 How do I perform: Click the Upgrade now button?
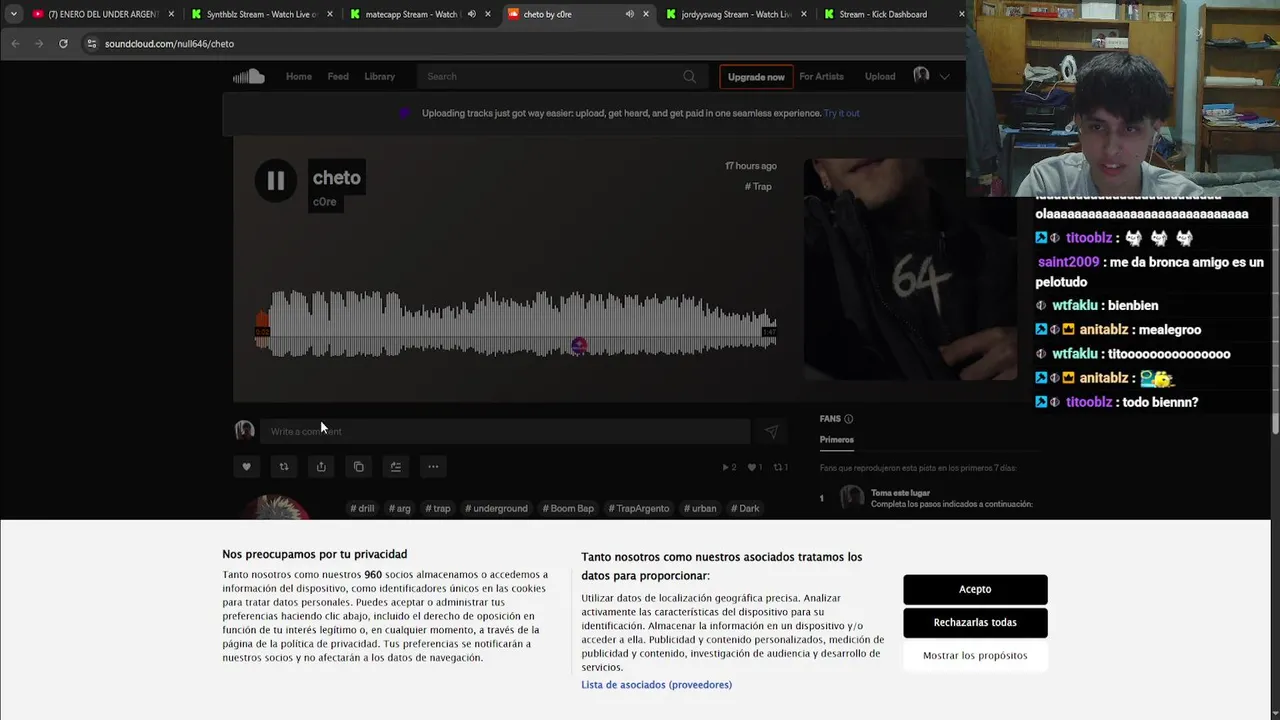click(756, 77)
